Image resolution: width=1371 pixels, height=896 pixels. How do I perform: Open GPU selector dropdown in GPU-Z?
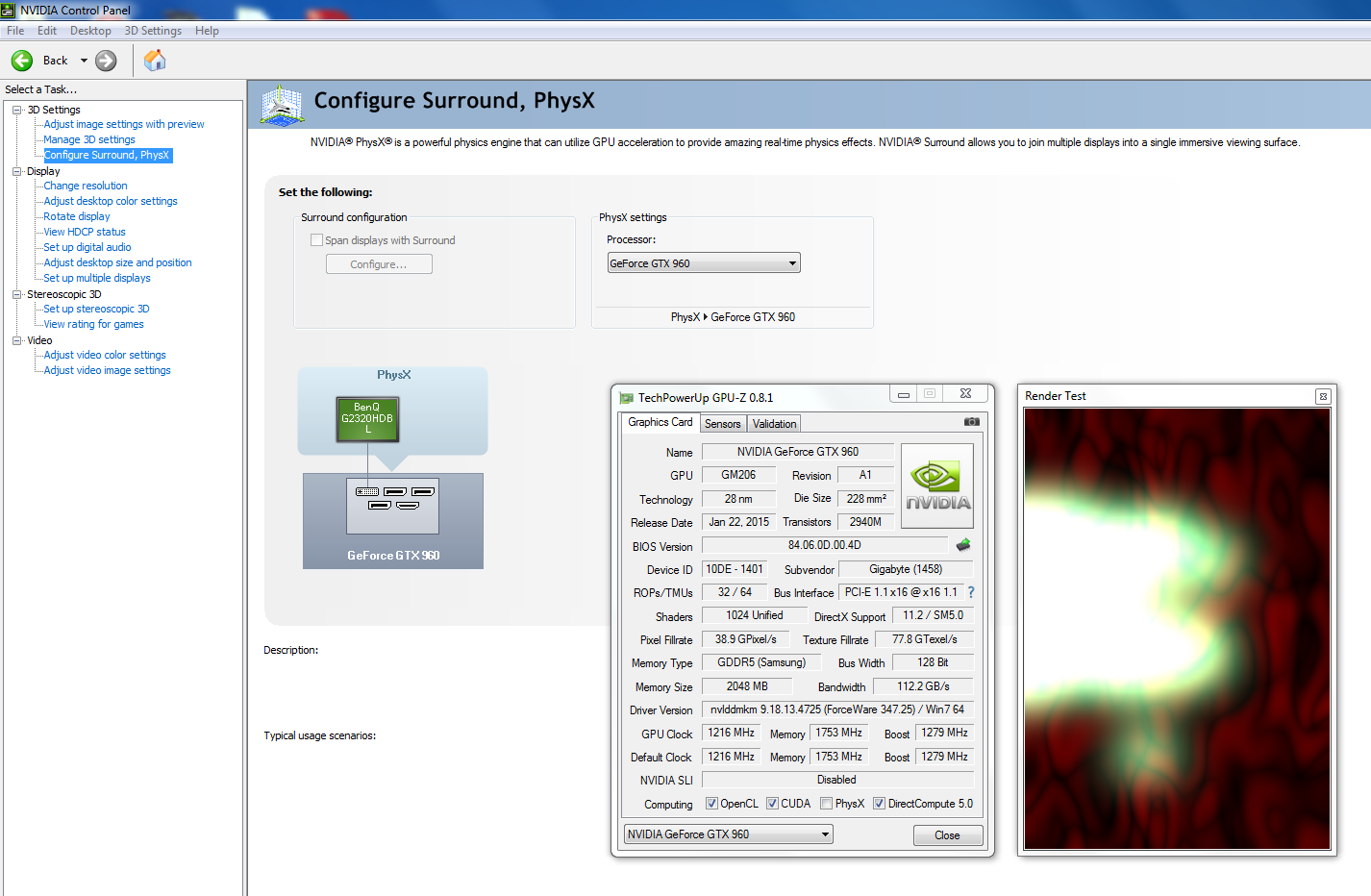pyautogui.click(x=728, y=834)
